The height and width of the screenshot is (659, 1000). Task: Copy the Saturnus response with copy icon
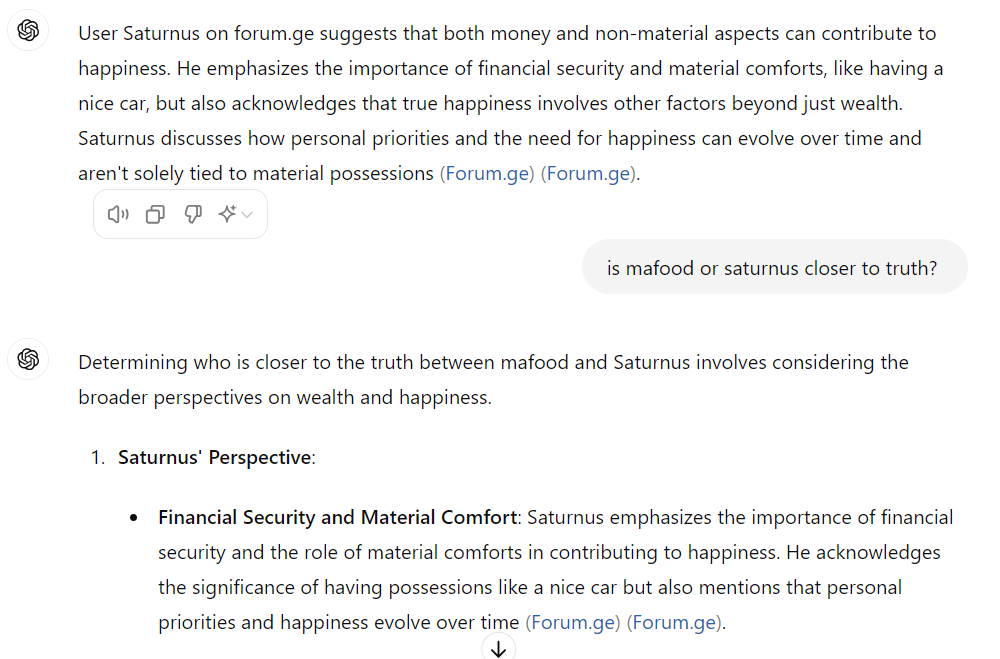tap(155, 214)
